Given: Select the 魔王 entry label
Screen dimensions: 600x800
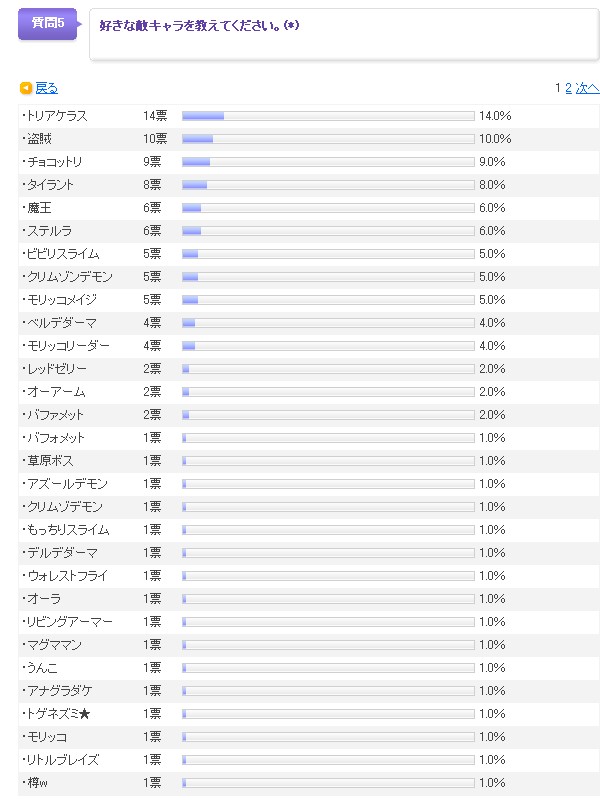Looking at the screenshot, I should 39,208.
